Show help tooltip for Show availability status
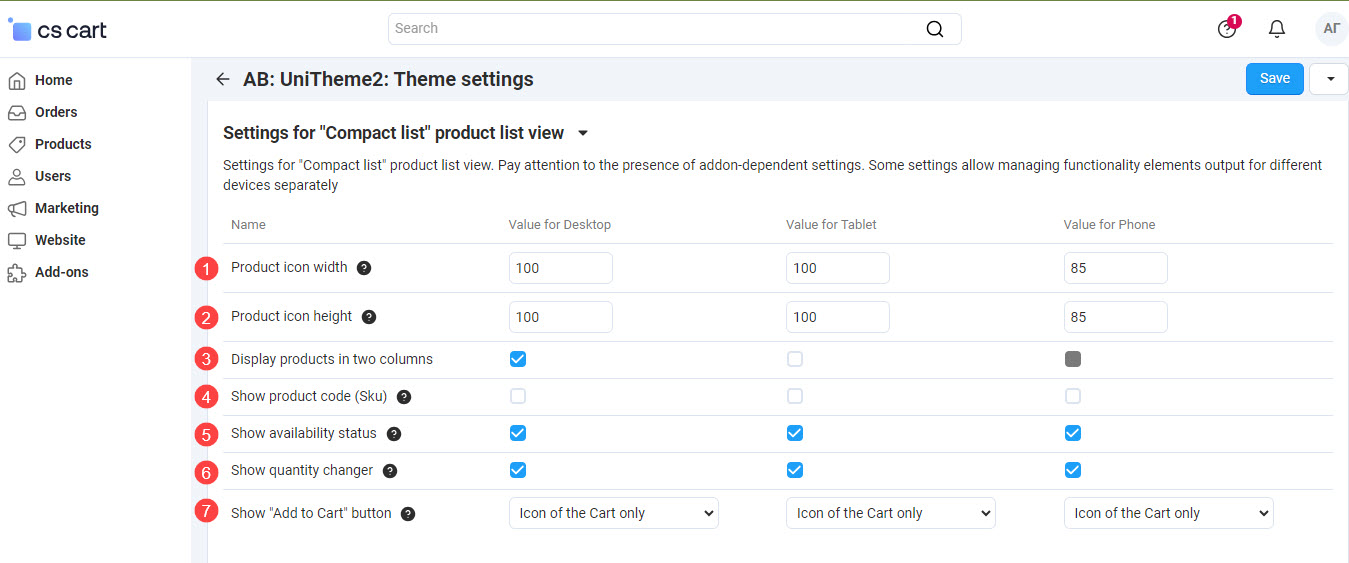The image size is (1349, 563). pyautogui.click(x=394, y=434)
